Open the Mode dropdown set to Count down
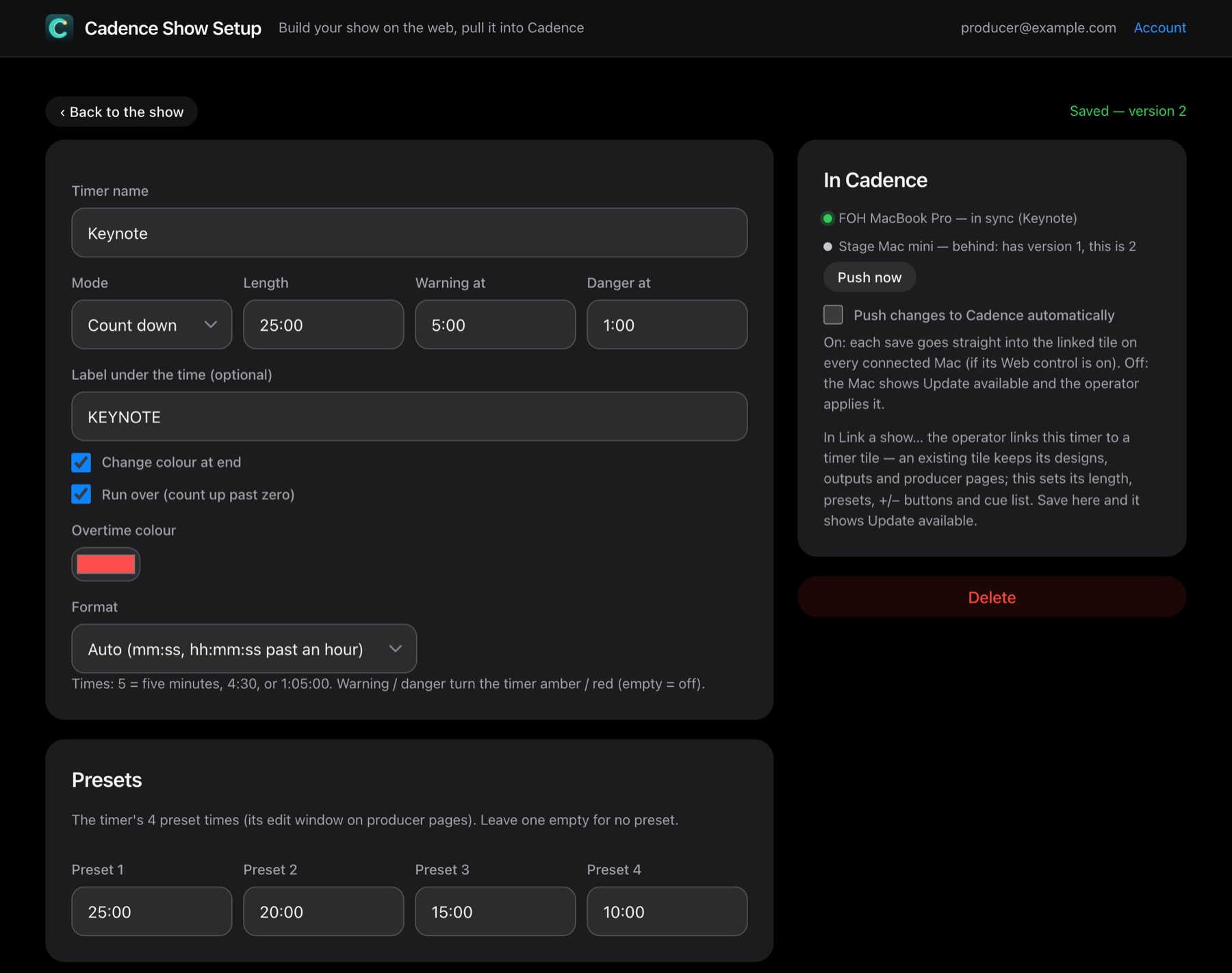Screen dimensions: 1232x973 point(152,325)
